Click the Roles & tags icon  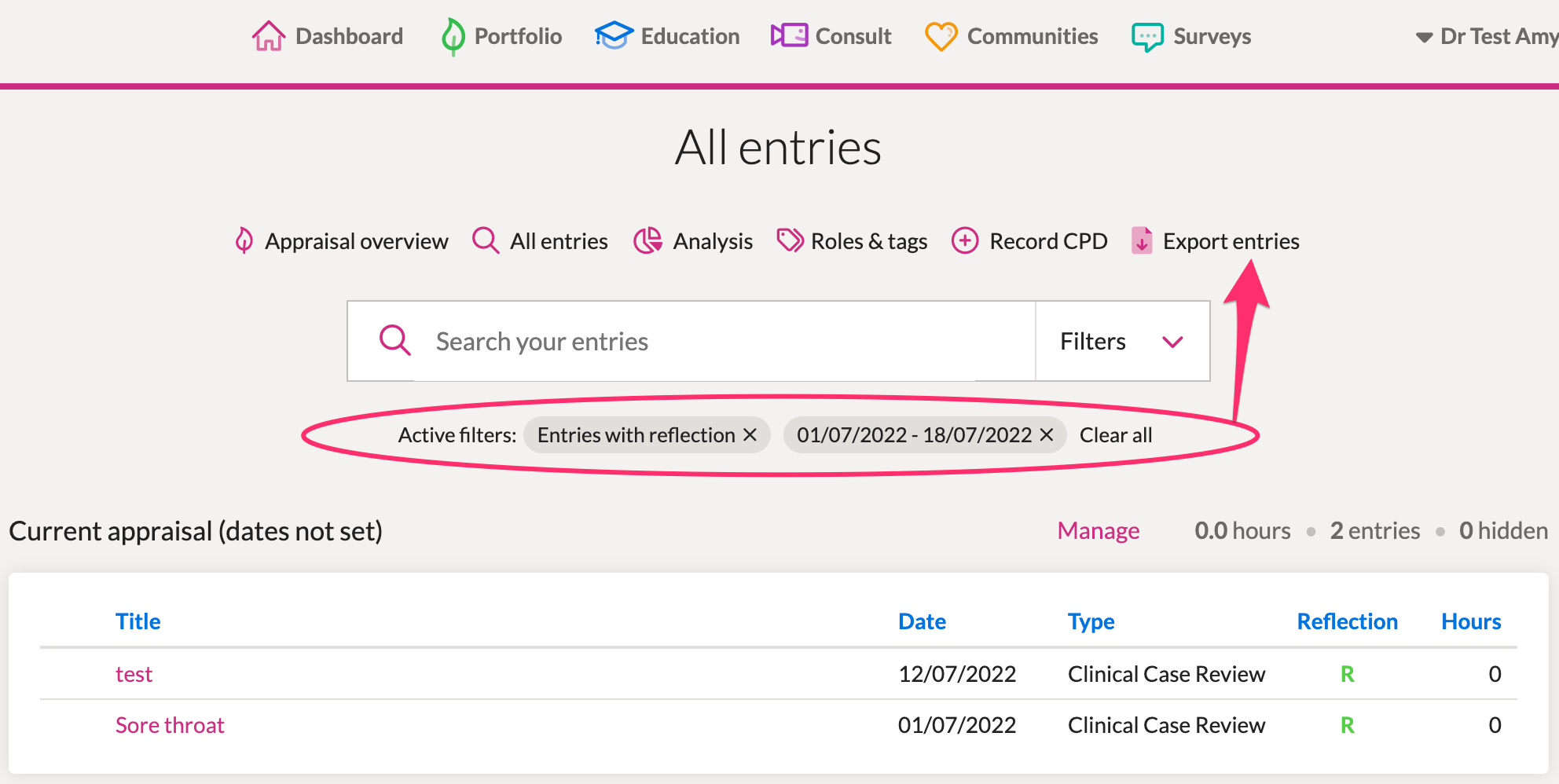[790, 240]
